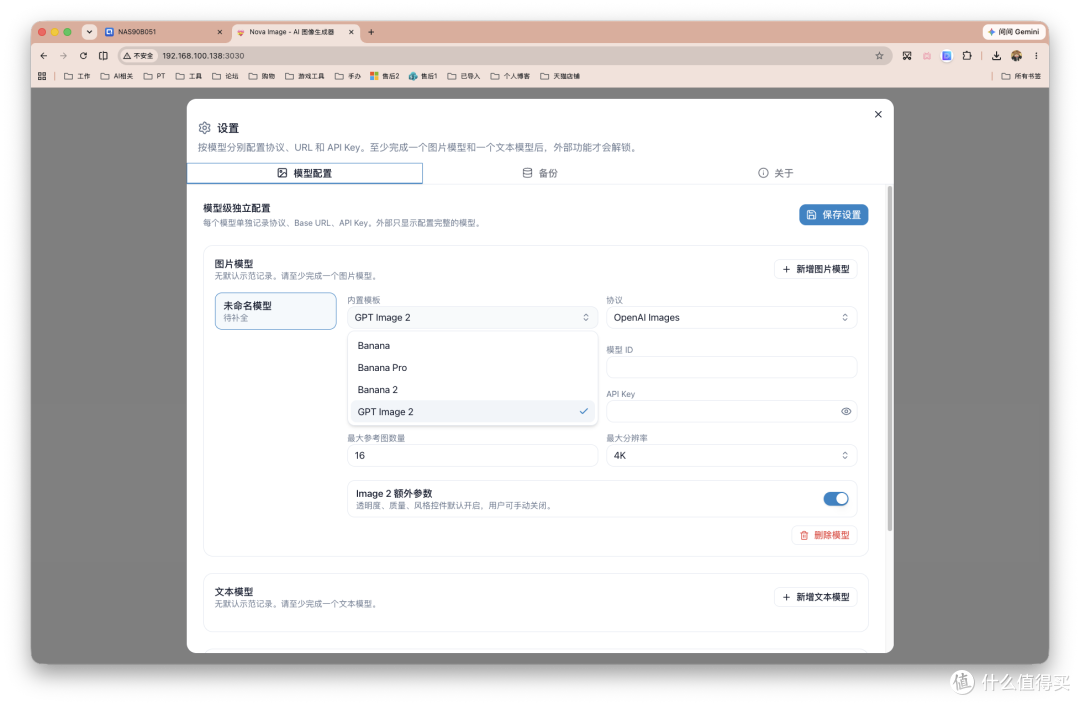Open the 论坛 bookmark folder
This screenshot has width=1080, height=705.
(x=225, y=76)
